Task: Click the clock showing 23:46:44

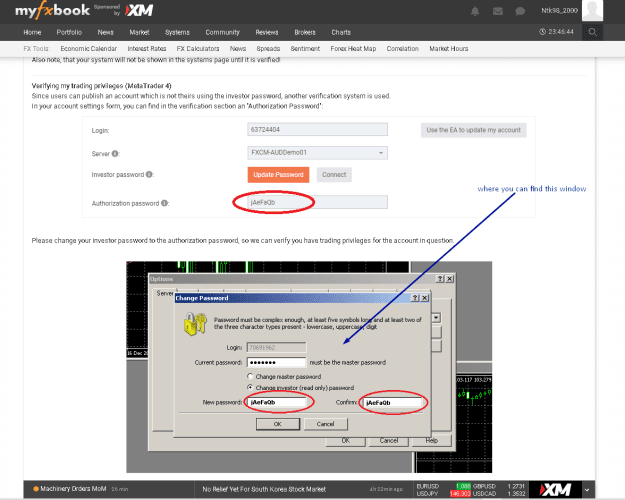Action: click(556, 31)
